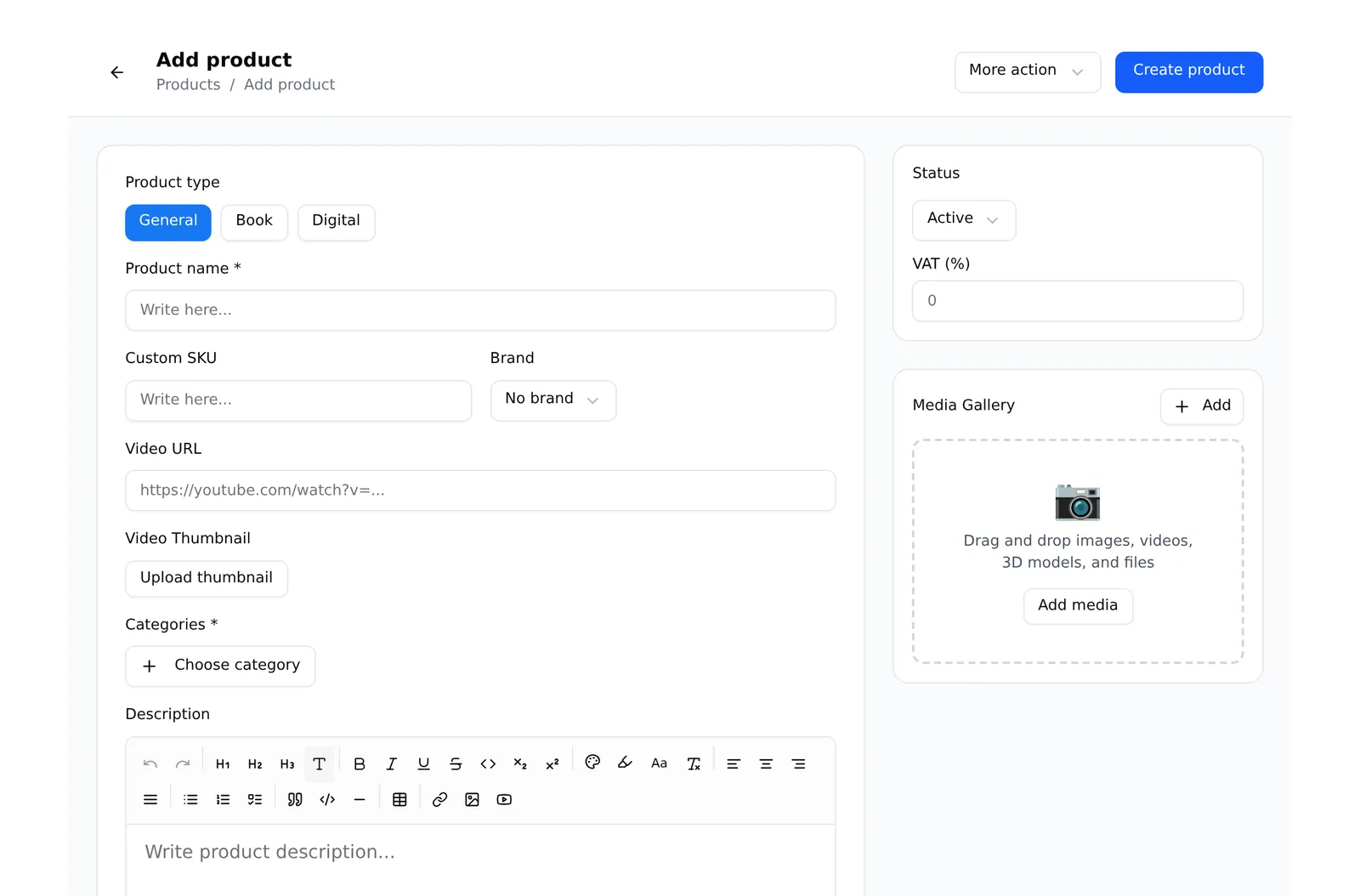Insert an image into description

tap(472, 800)
